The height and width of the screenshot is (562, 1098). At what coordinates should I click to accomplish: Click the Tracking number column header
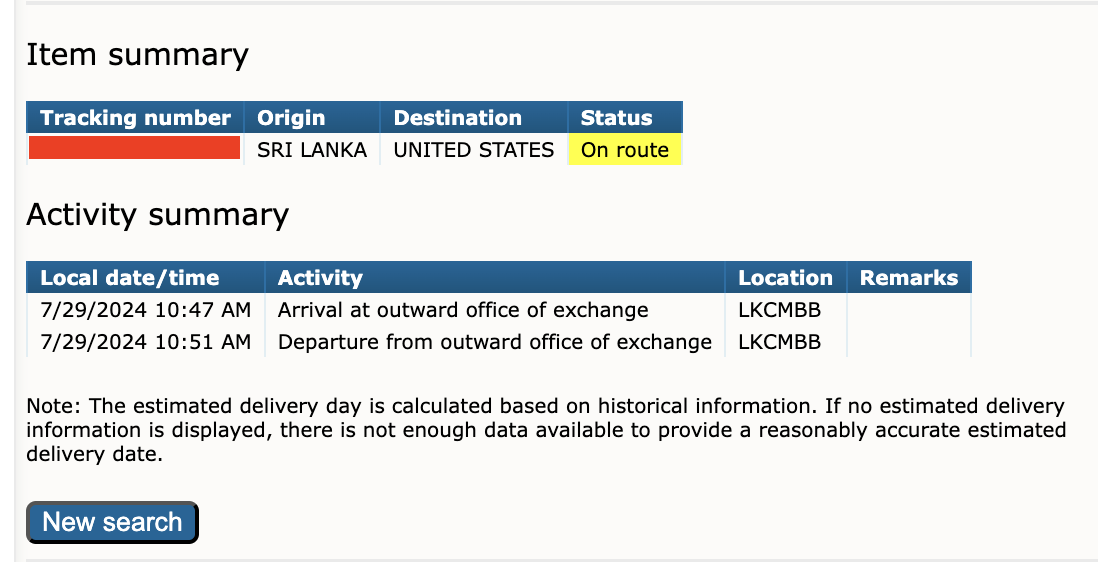tap(135, 118)
